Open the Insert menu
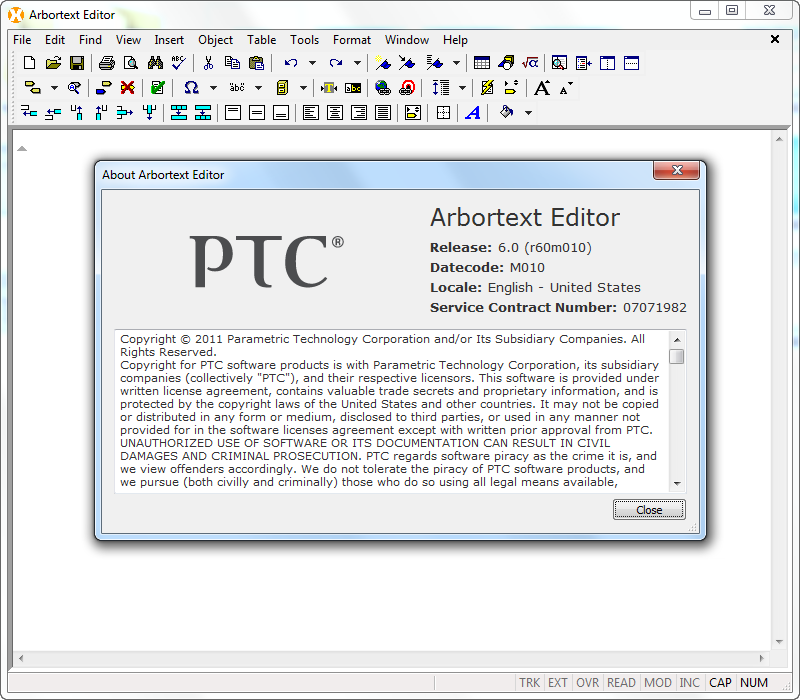 point(169,40)
